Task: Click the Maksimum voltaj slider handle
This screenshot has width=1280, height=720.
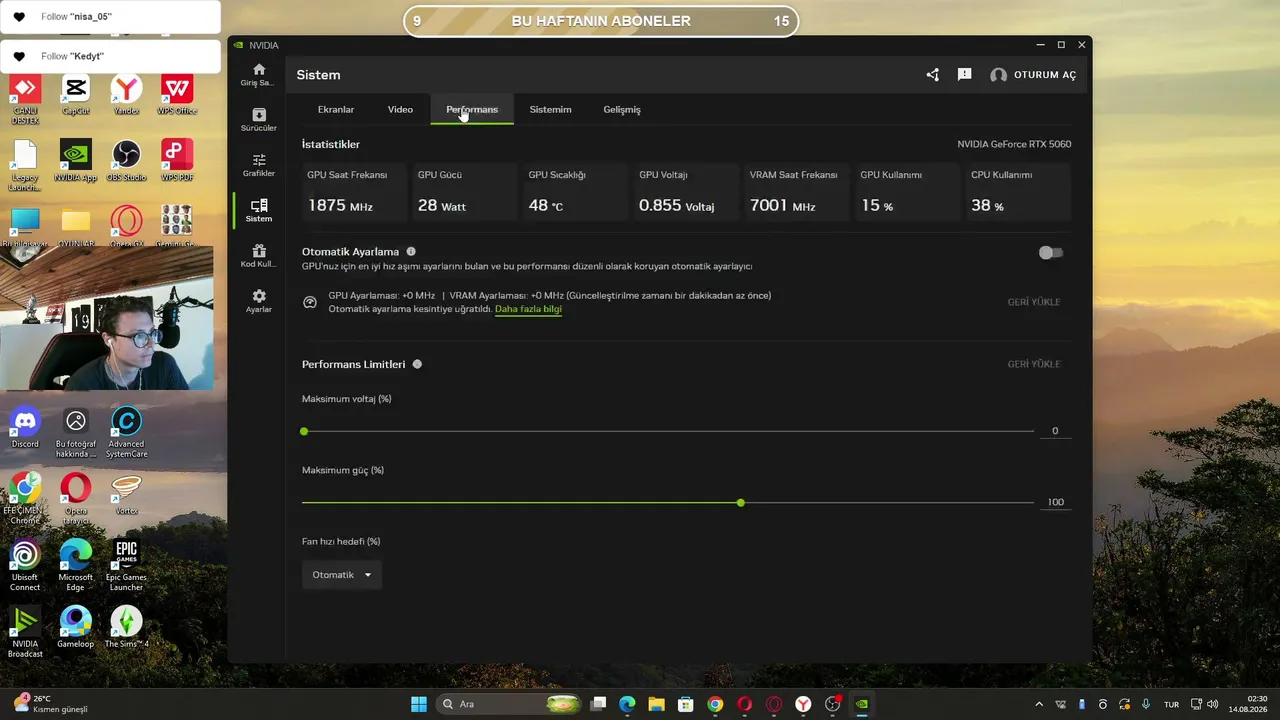Action: (304, 431)
